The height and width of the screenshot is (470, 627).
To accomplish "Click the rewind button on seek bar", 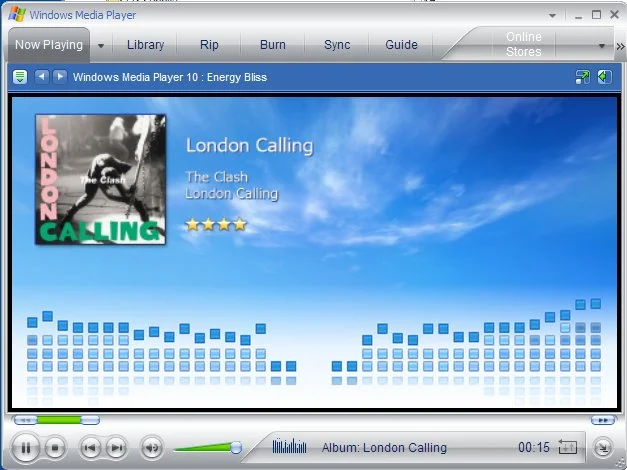I will (25, 420).
